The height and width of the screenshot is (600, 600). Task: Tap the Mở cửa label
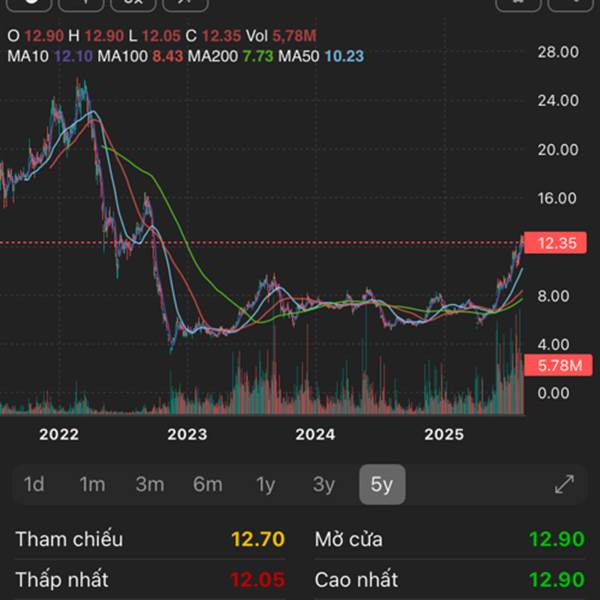point(349,539)
